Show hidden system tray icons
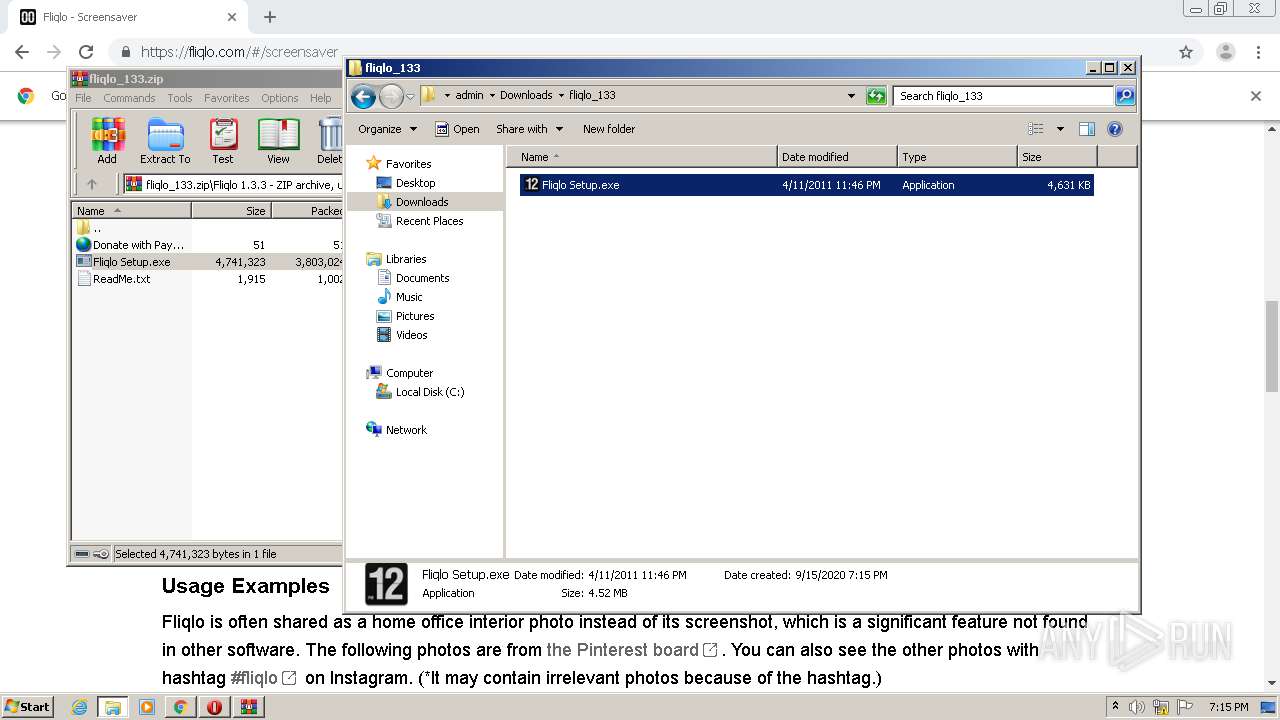The height and width of the screenshot is (720, 1280). (1115, 707)
